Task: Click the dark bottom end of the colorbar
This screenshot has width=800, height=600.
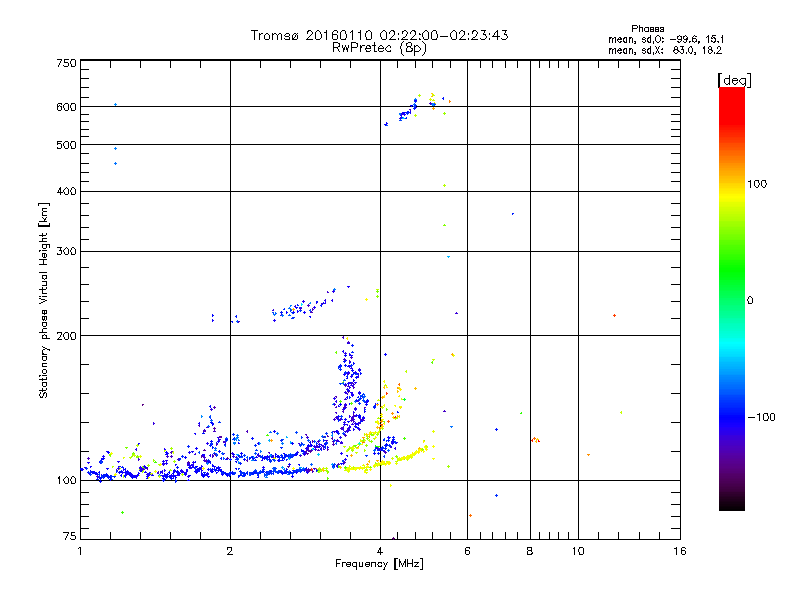Action: [x=732, y=500]
